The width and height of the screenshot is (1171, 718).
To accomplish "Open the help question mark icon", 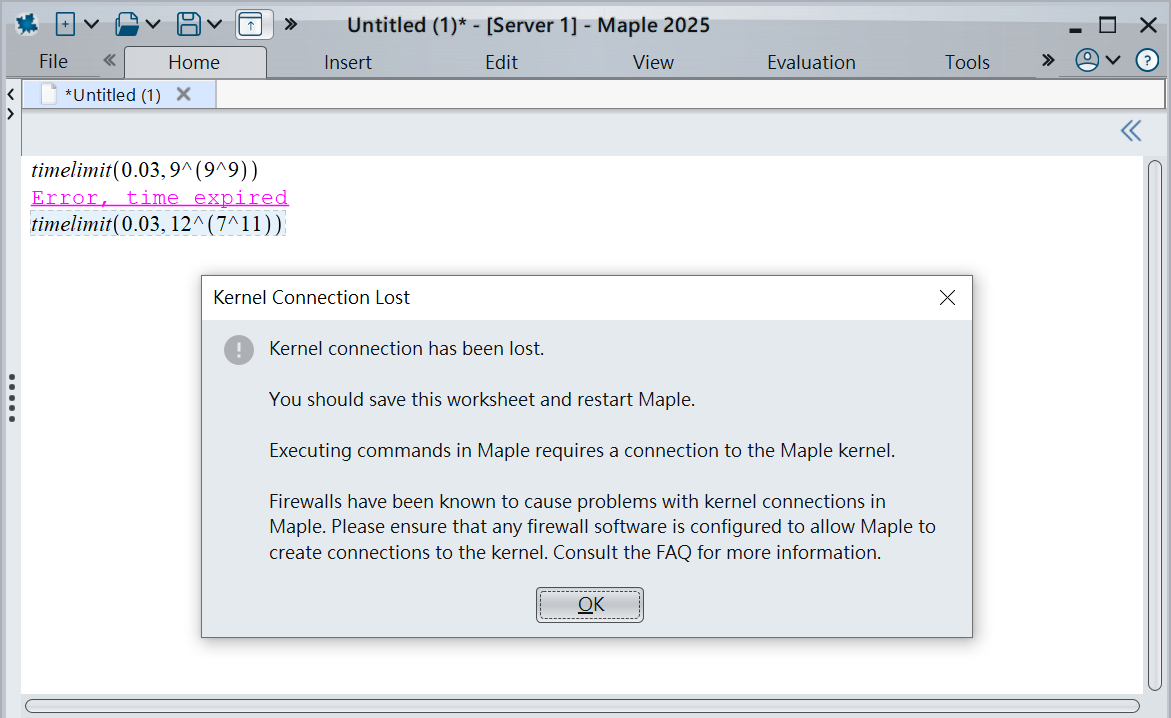I will click(1147, 61).
